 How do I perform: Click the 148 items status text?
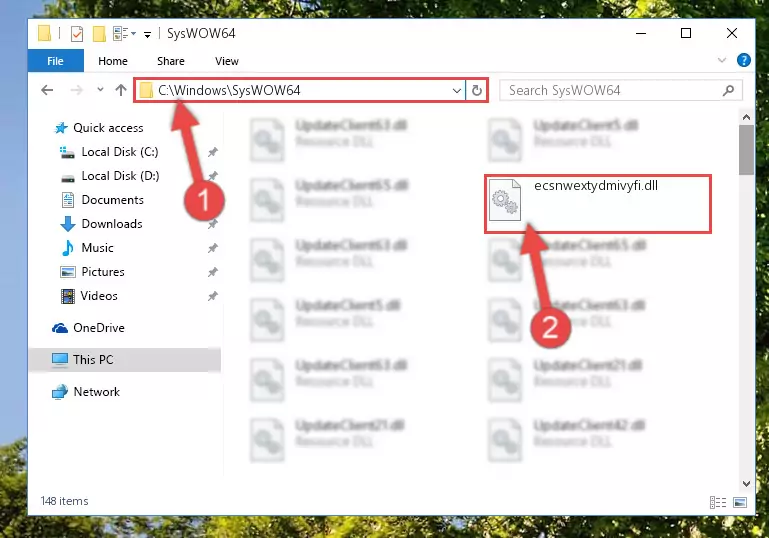(x=64, y=501)
